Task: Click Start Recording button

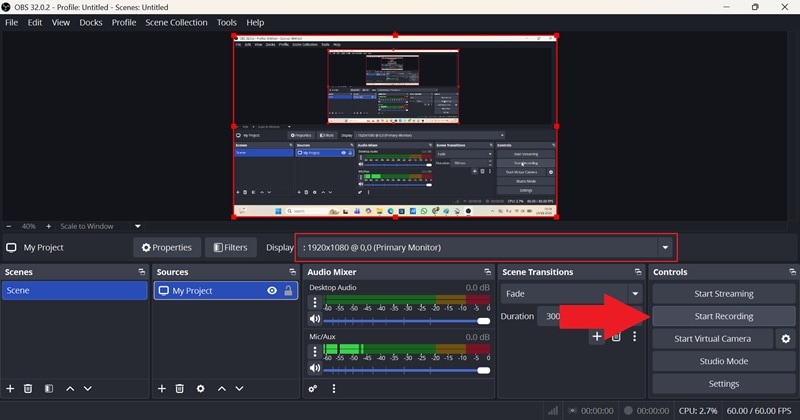Action: pyautogui.click(x=723, y=316)
